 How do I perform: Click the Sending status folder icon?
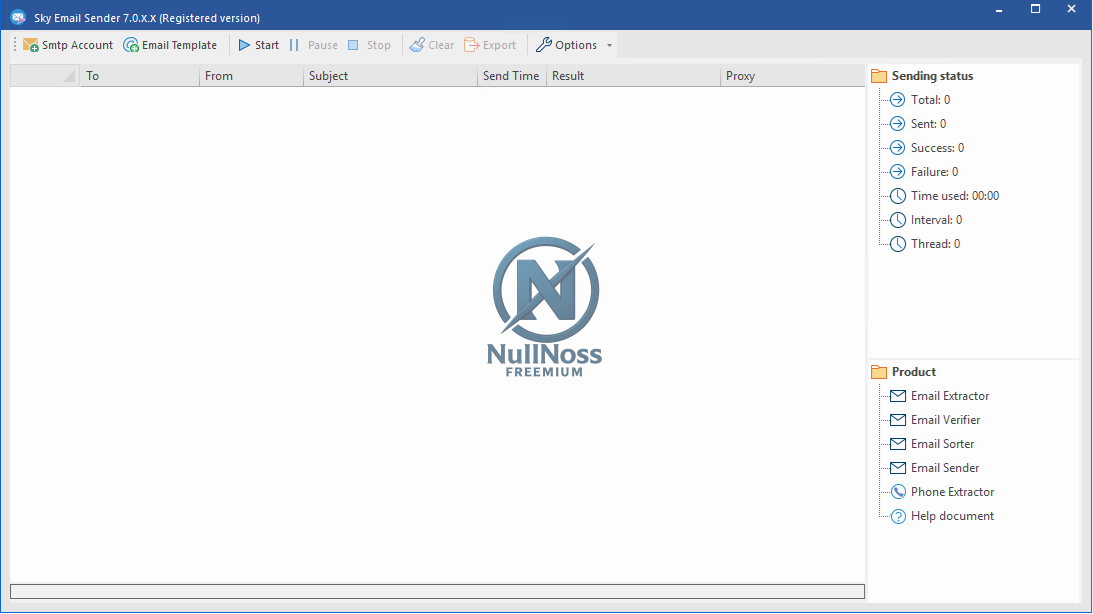(x=879, y=76)
